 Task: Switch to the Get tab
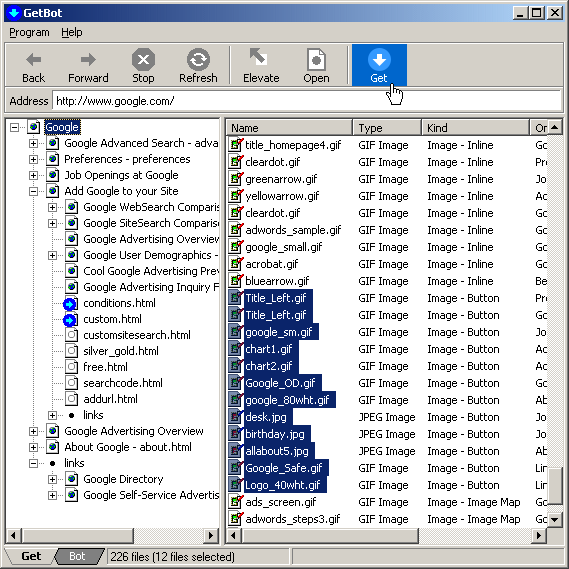click(x=31, y=556)
